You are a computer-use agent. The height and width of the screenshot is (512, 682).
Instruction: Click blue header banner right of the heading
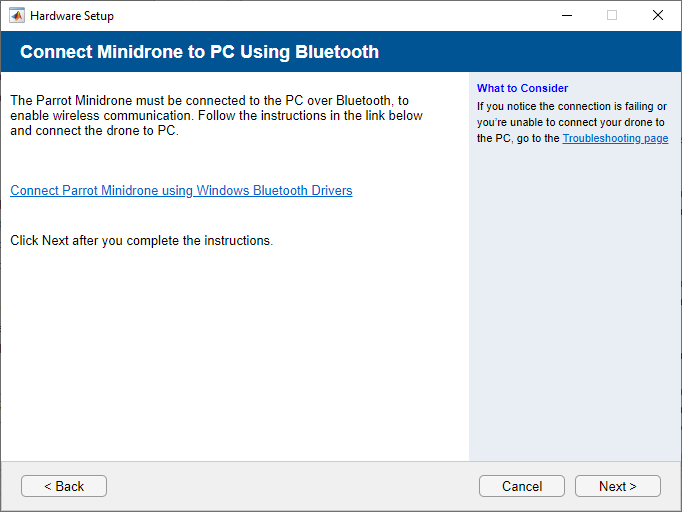point(530,52)
